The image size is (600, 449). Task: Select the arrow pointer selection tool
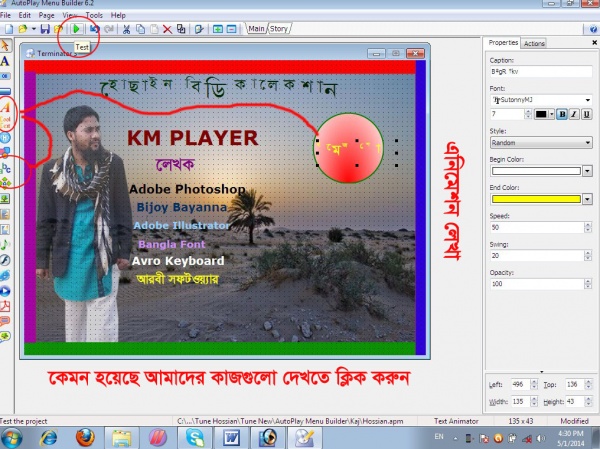click(x=6, y=46)
